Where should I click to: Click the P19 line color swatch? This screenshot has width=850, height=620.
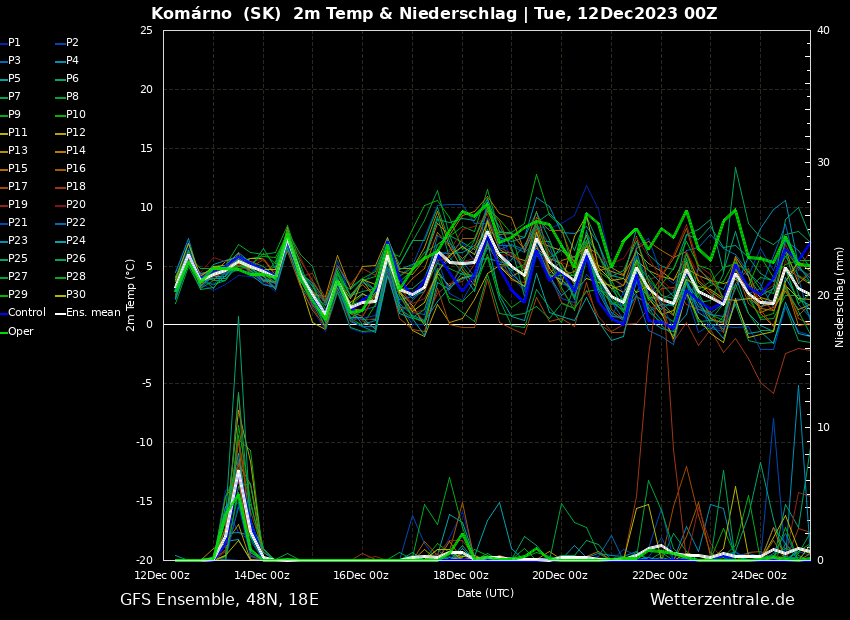(3, 205)
